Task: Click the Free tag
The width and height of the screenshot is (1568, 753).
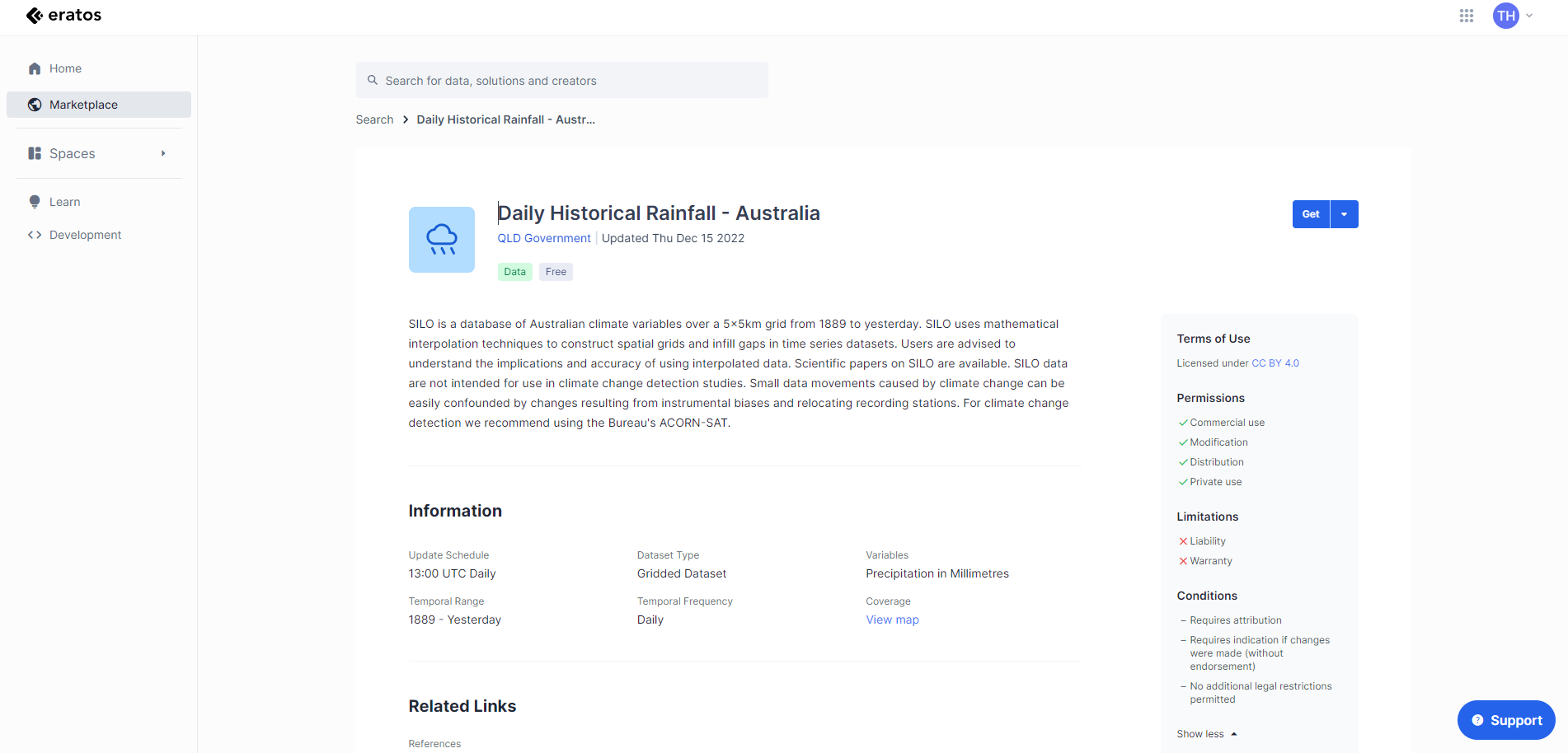Action: pos(556,272)
